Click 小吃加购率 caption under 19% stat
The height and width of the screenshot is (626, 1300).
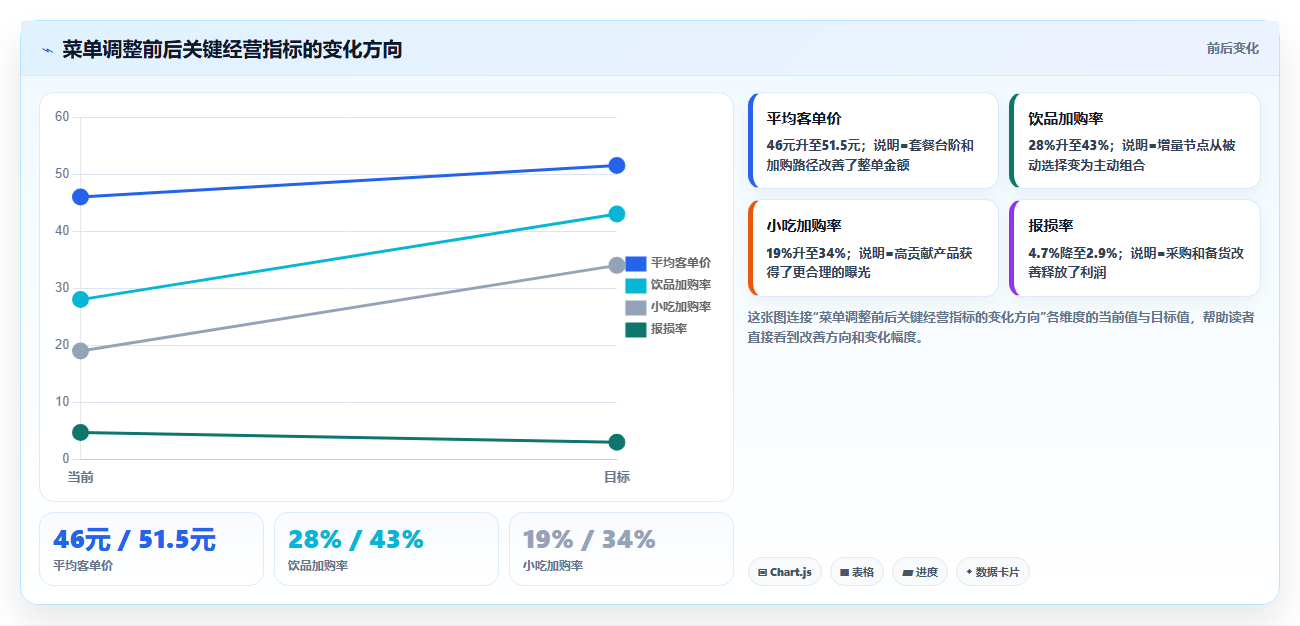coord(553,566)
